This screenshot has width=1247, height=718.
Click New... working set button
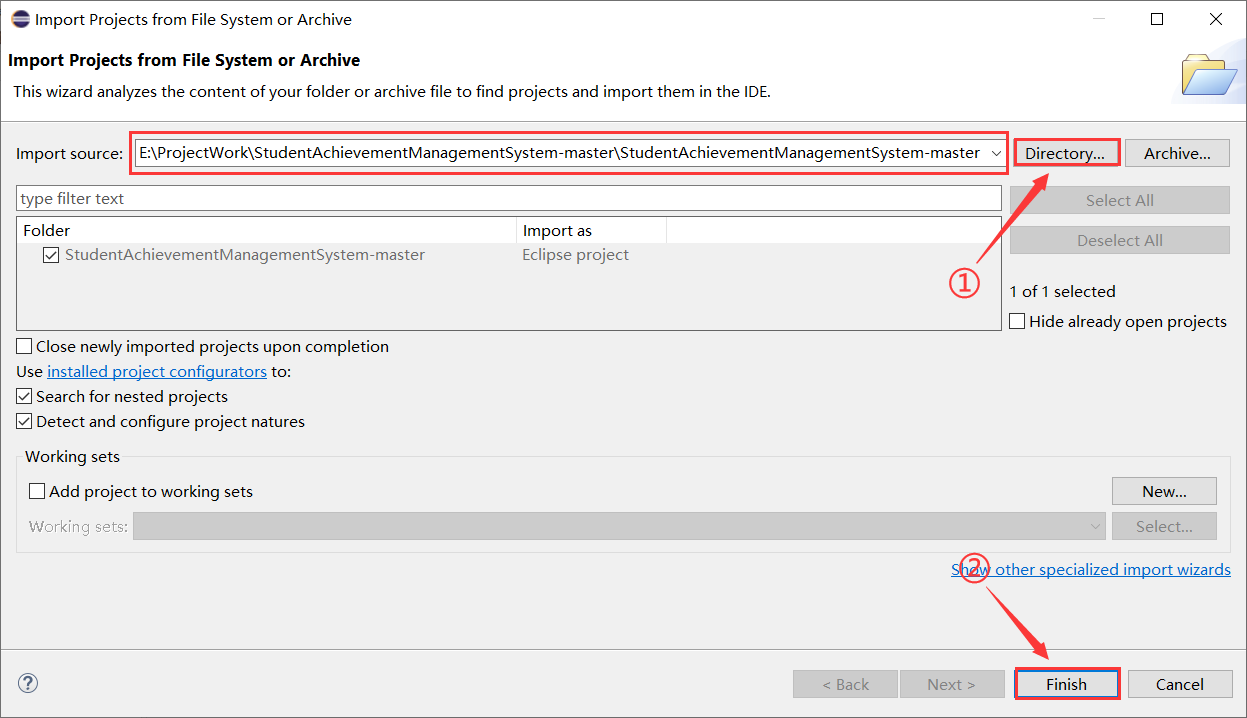pyautogui.click(x=1164, y=491)
